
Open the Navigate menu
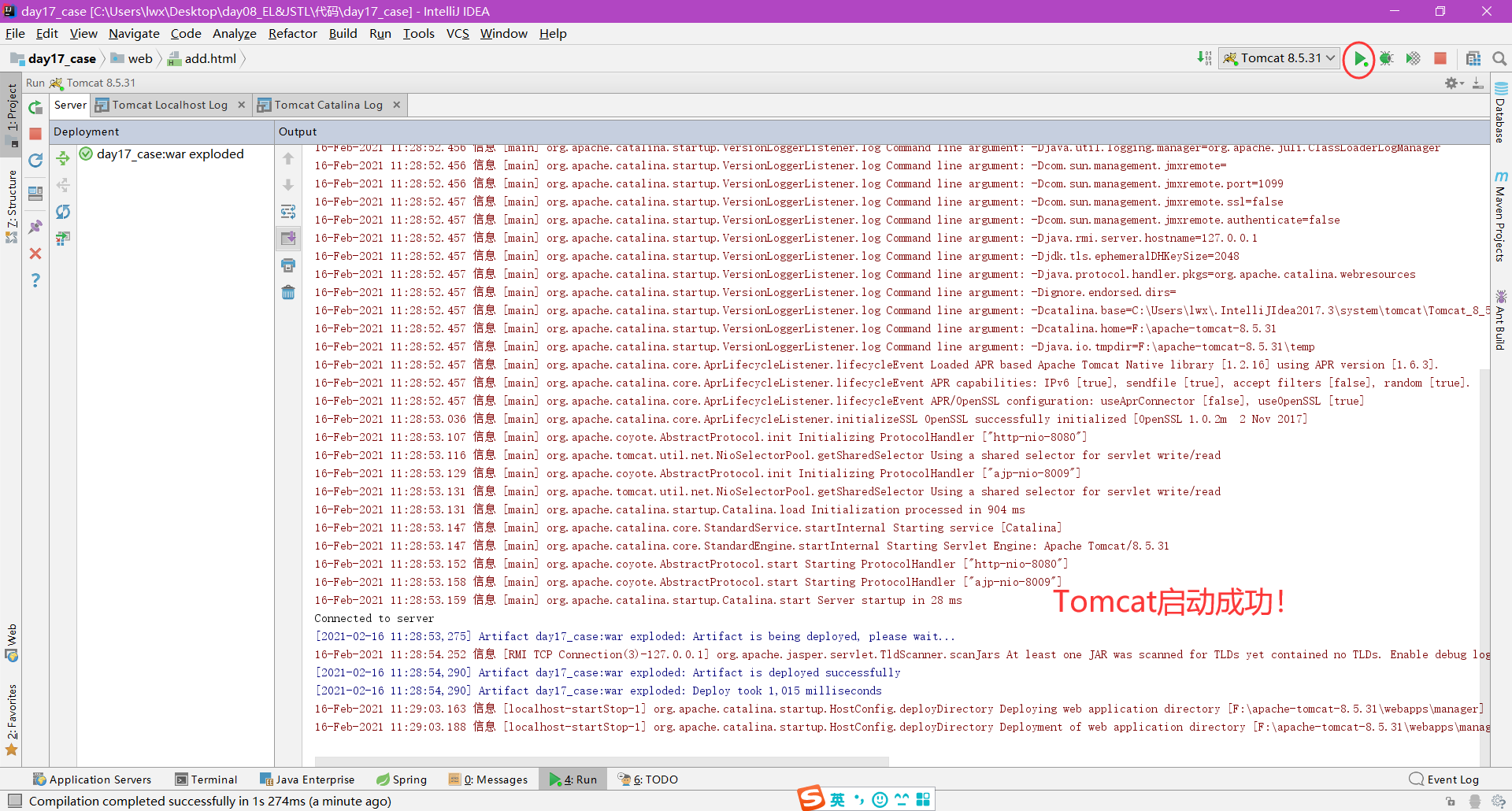click(x=134, y=34)
